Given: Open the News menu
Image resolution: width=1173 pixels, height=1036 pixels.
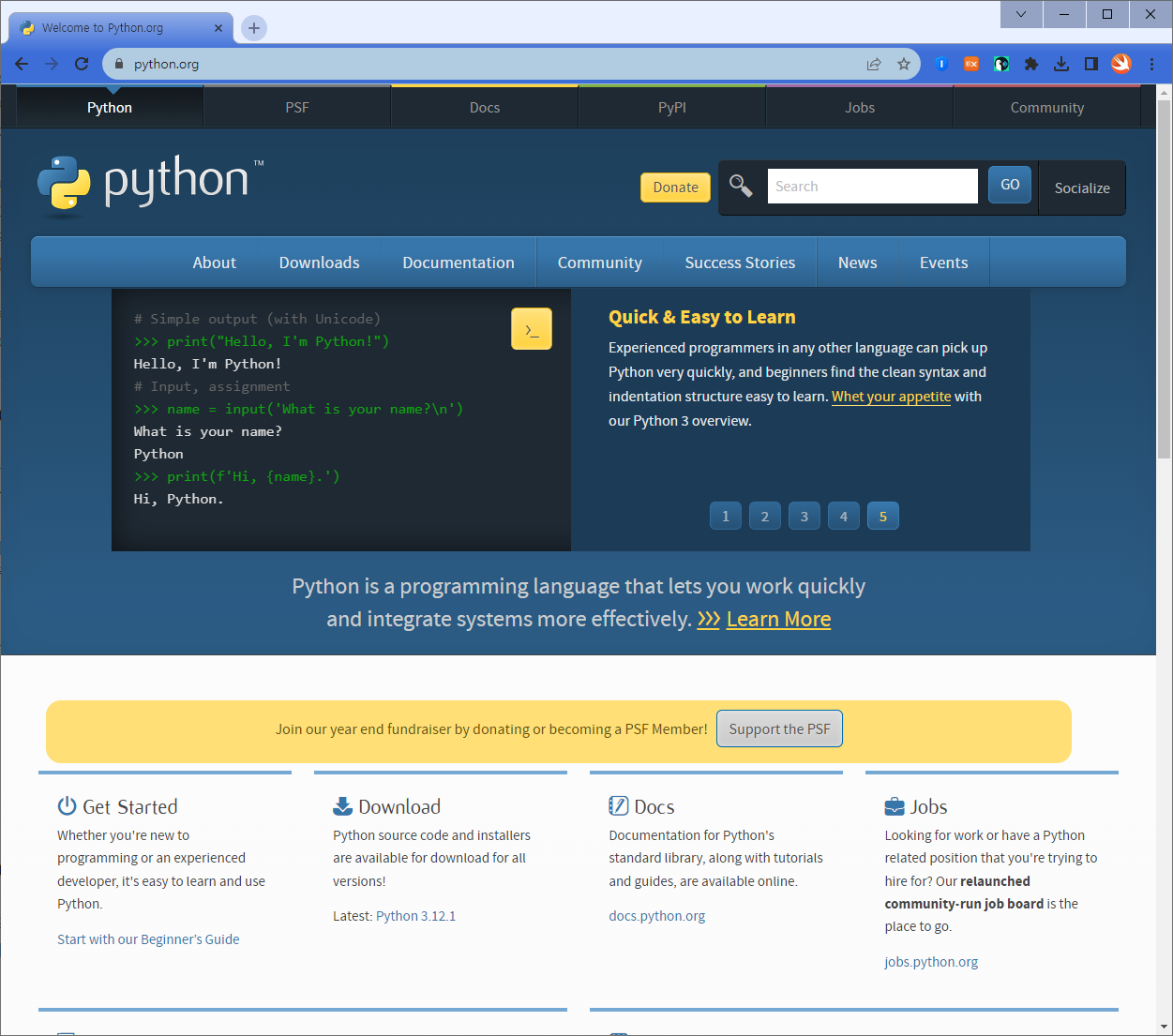Looking at the screenshot, I should point(858,263).
